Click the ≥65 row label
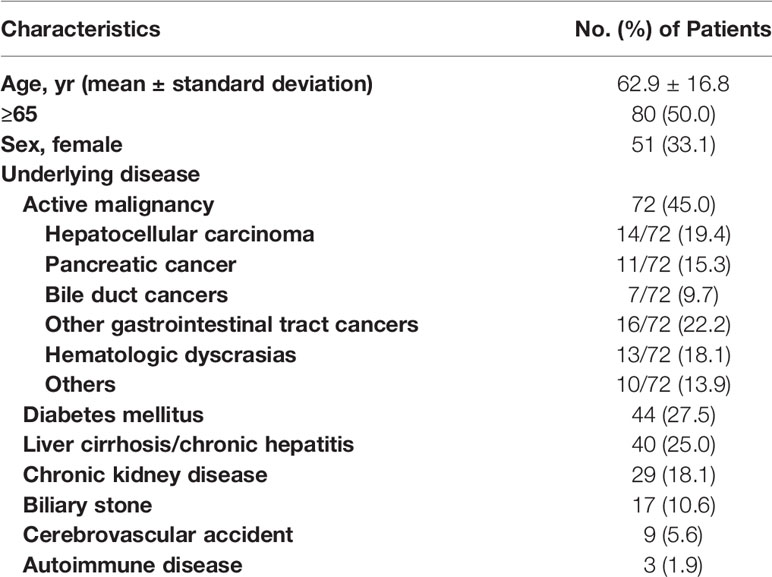772x577 pixels. tap(19, 114)
